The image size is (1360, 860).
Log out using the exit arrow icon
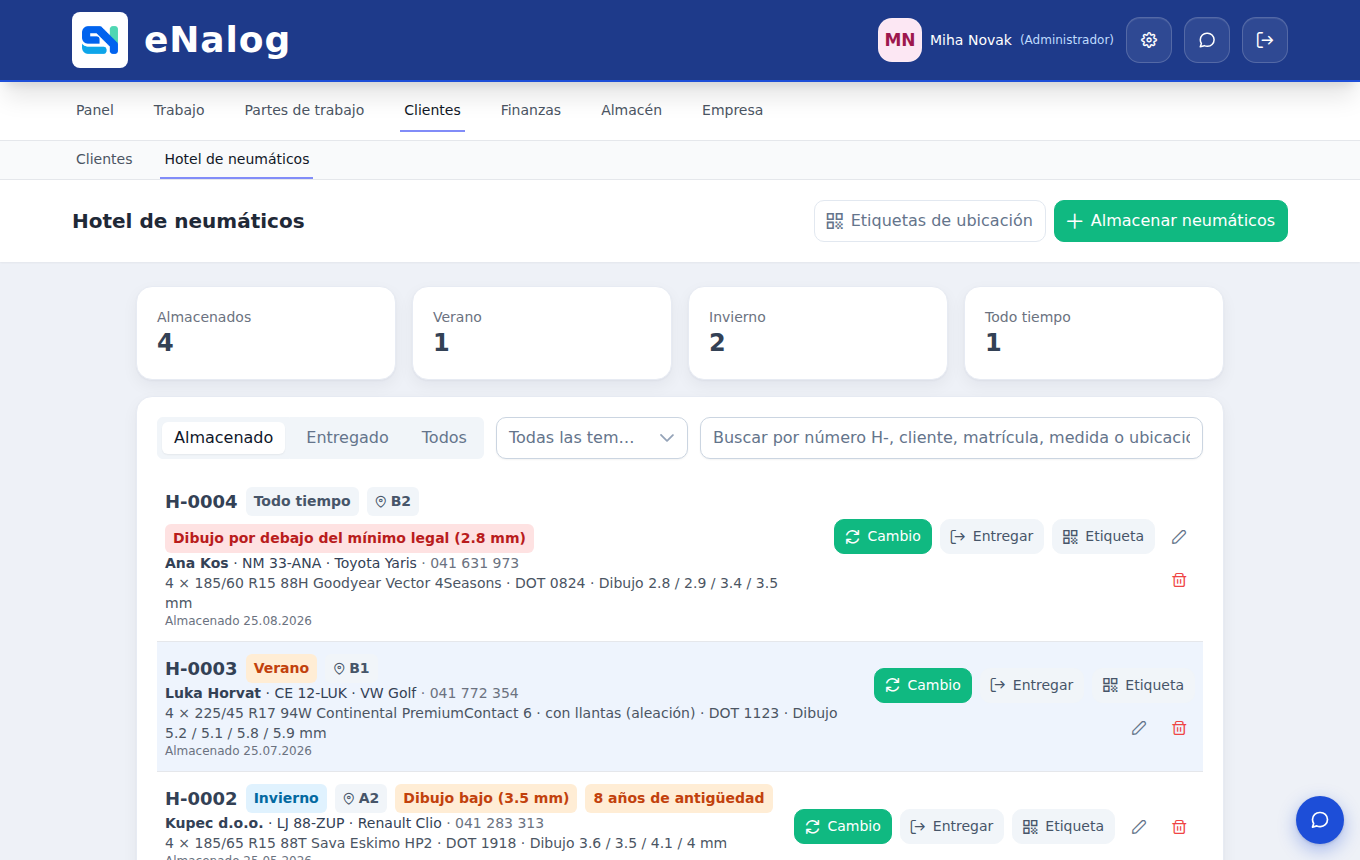1265,40
